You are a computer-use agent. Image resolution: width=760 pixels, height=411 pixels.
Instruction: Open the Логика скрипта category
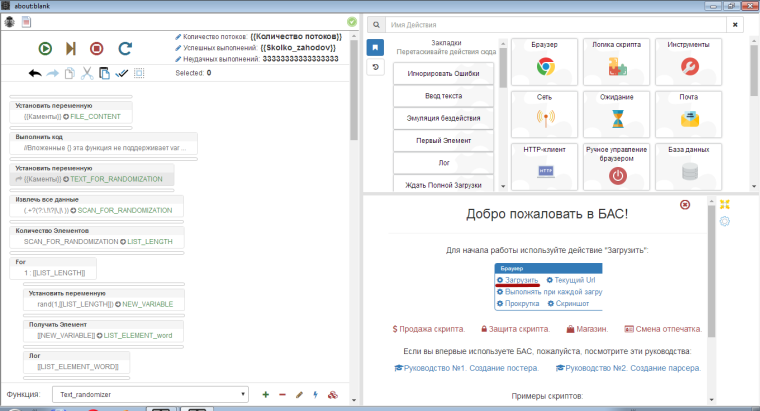click(617, 61)
